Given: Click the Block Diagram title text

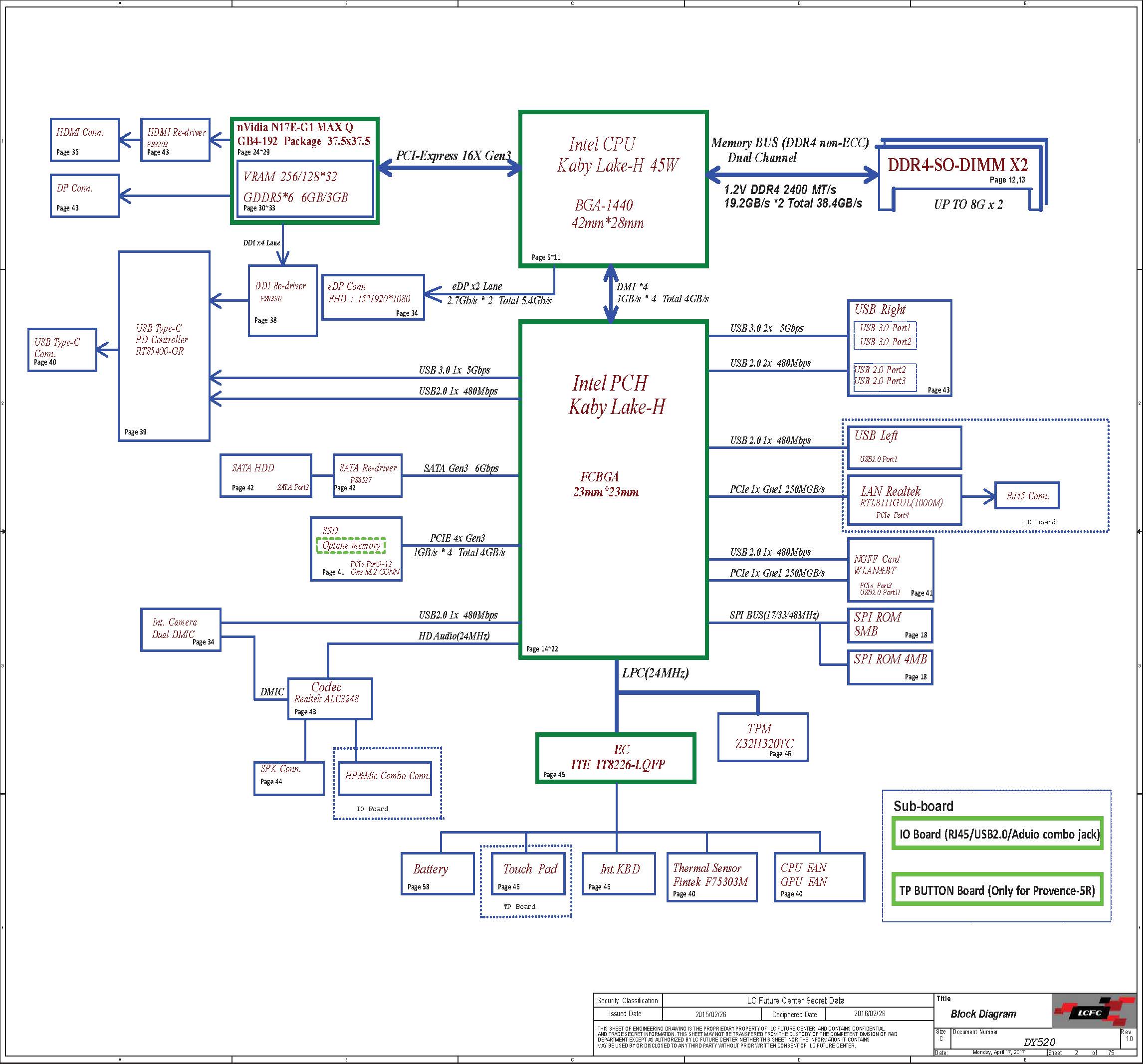Looking at the screenshot, I should pyautogui.click(x=983, y=1013).
